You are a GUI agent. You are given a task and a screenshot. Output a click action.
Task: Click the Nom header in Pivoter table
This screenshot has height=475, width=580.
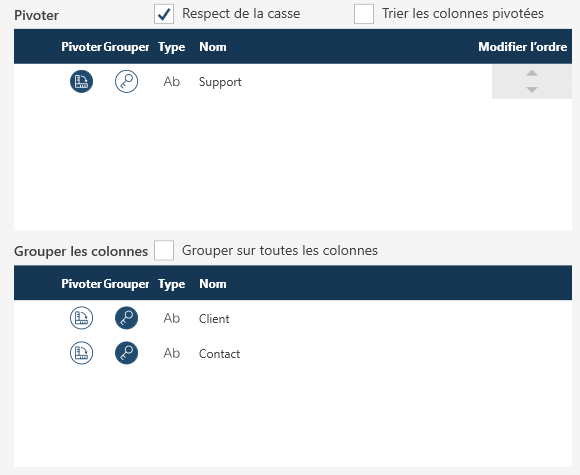pyautogui.click(x=213, y=47)
